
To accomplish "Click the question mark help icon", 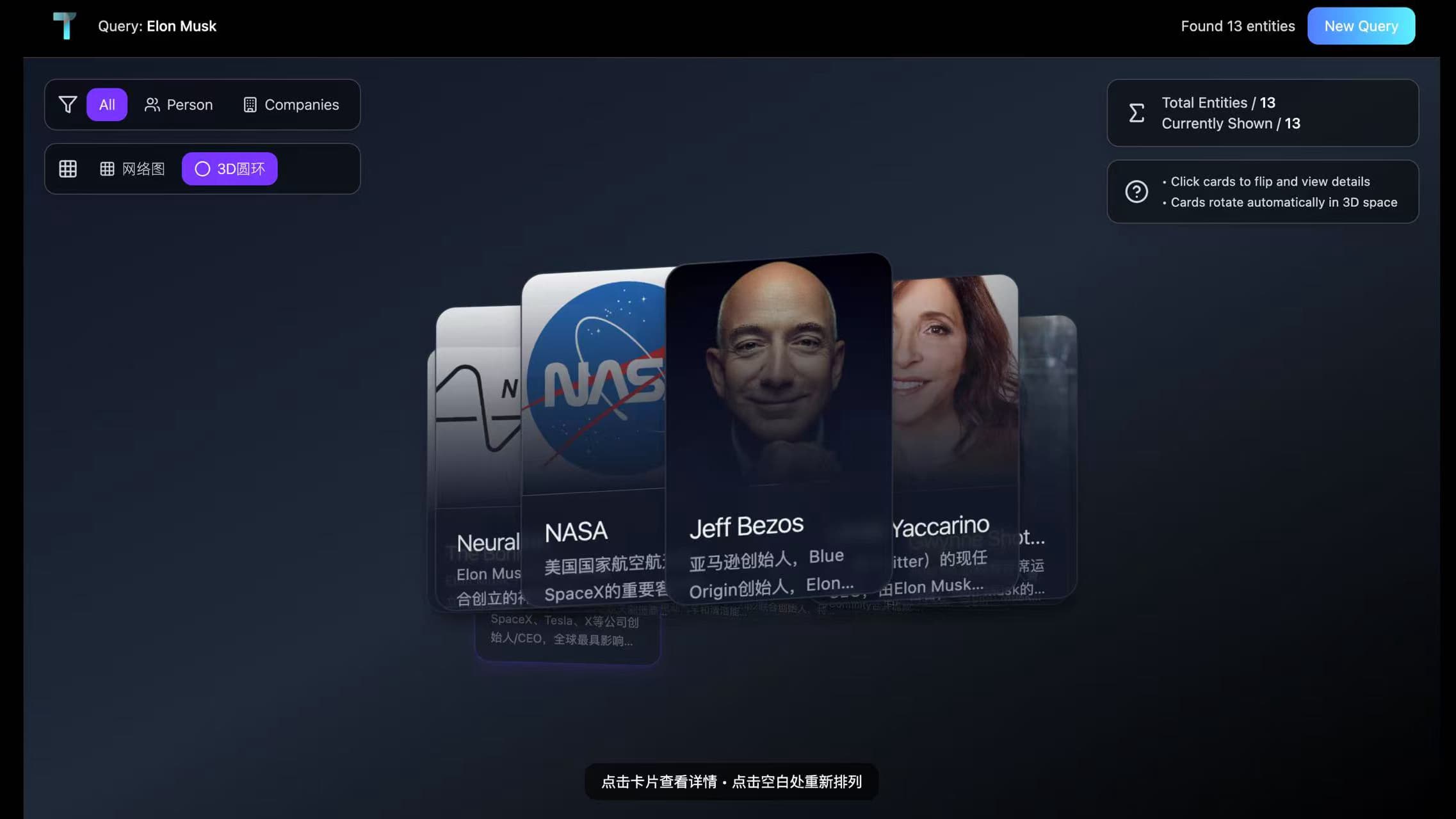I will point(1136,191).
